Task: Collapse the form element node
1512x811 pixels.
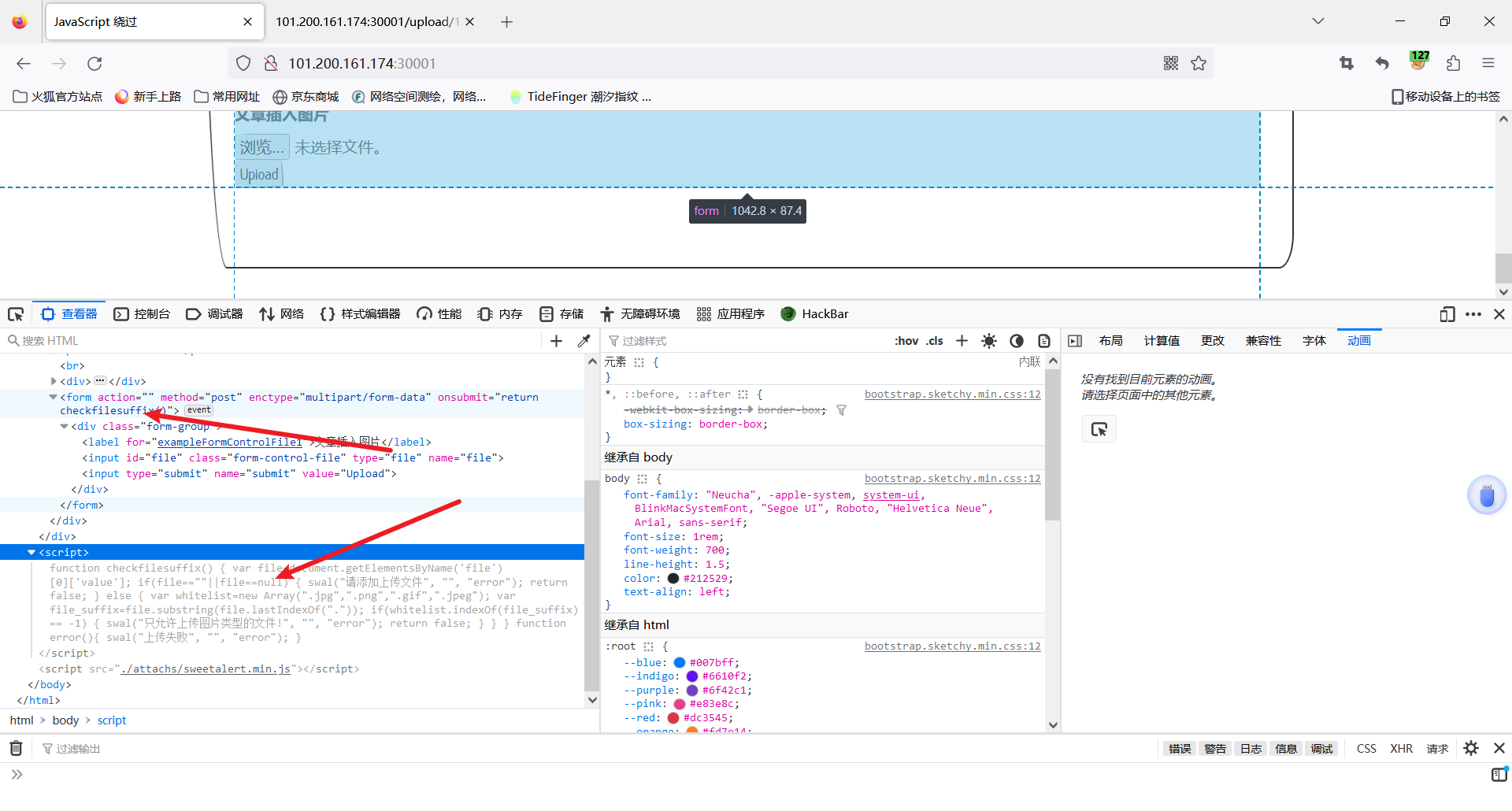Action: [53, 398]
